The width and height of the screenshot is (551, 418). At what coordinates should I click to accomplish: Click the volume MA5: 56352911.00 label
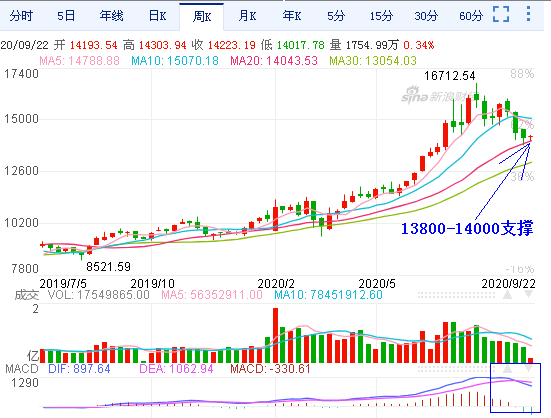coord(212,295)
